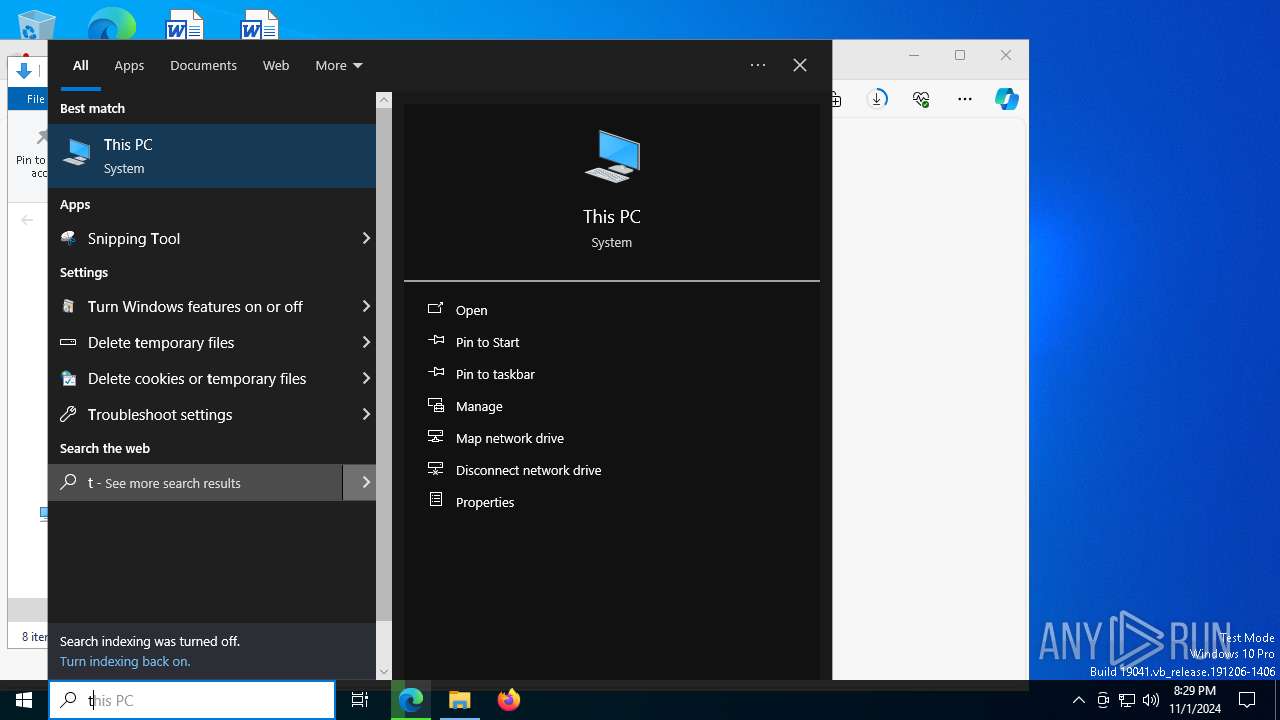This screenshot has width=1280, height=720.
Task: Expand Snipping Tool result arrow
Action: coord(366,238)
